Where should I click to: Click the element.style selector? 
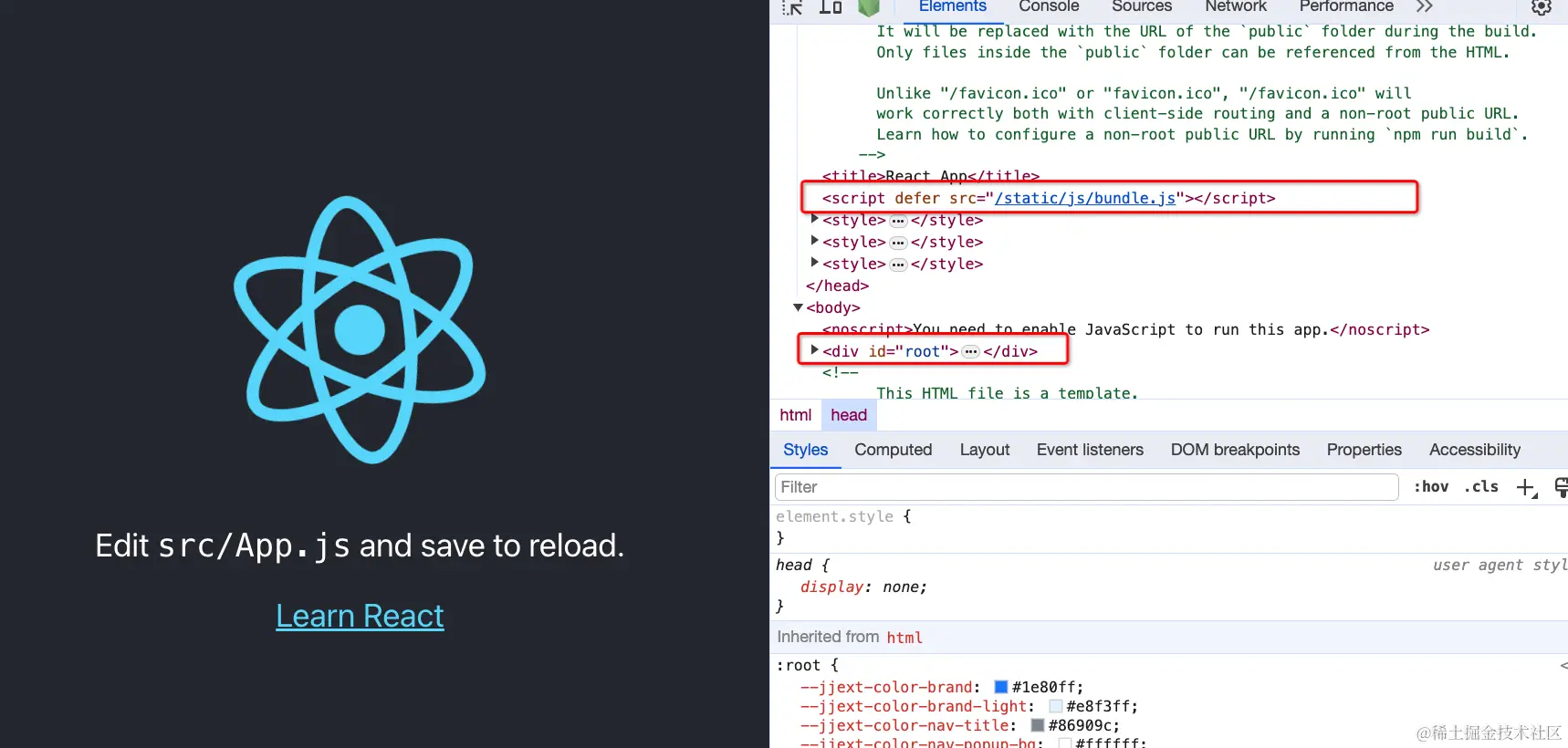click(834, 516)
